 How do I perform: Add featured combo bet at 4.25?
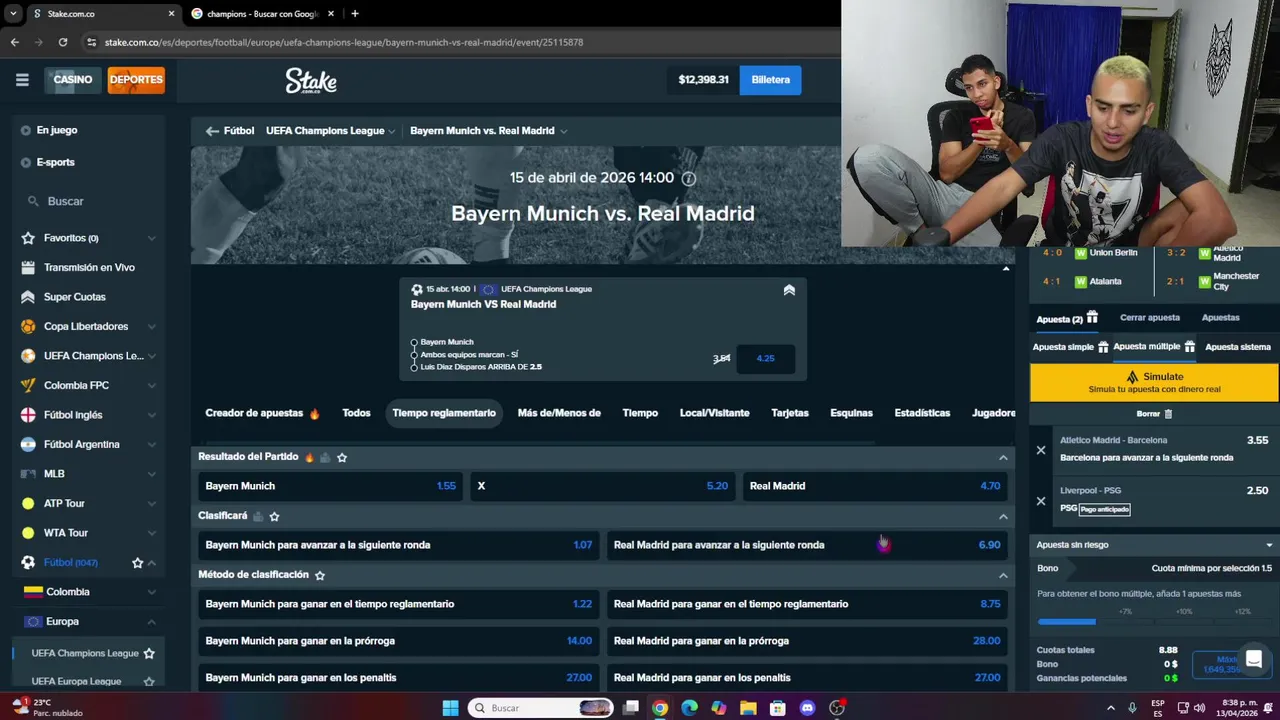coord(765,358)
